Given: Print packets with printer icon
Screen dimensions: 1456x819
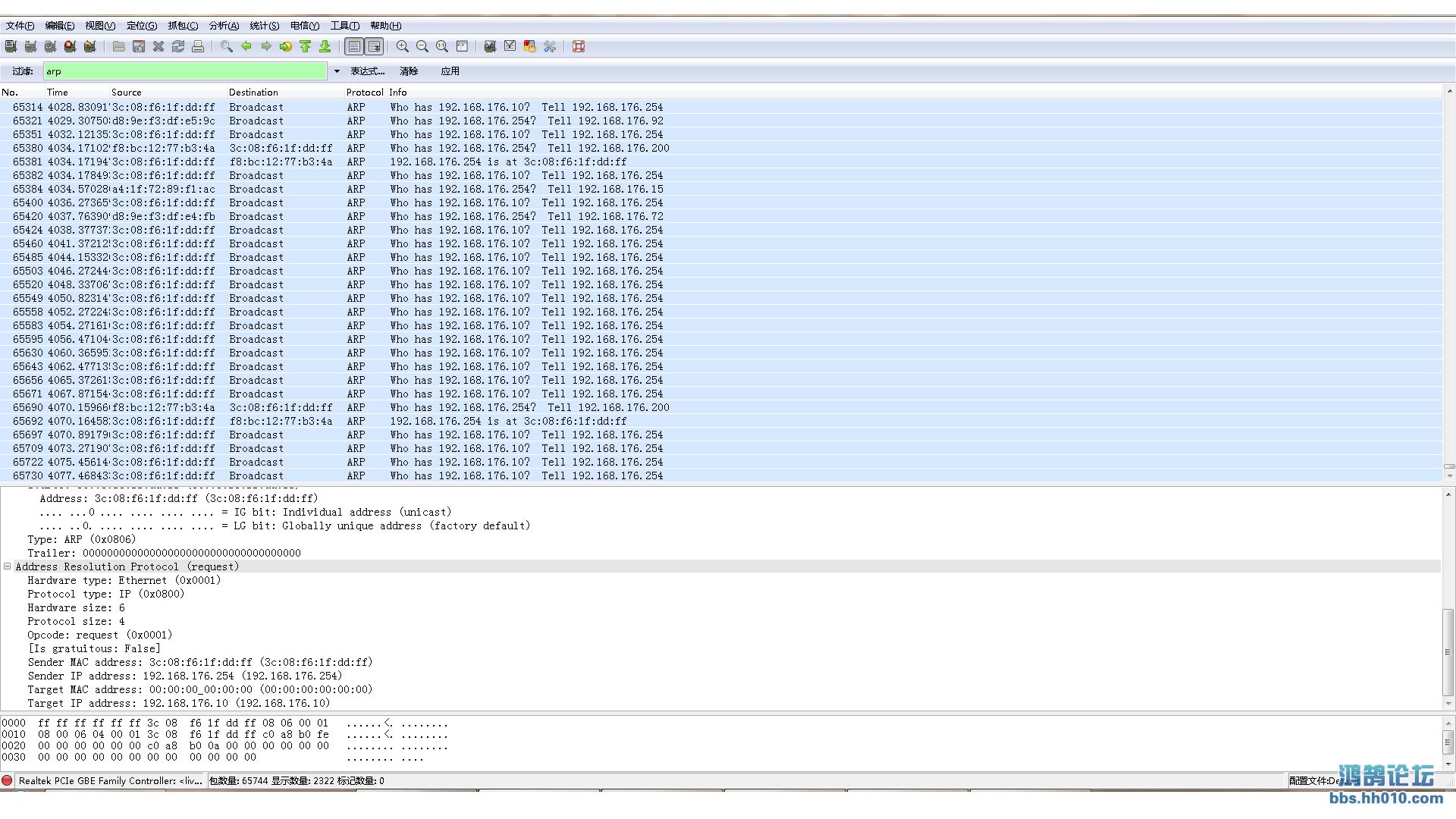Looking at the screenshot, I should [x=198, y=46].
